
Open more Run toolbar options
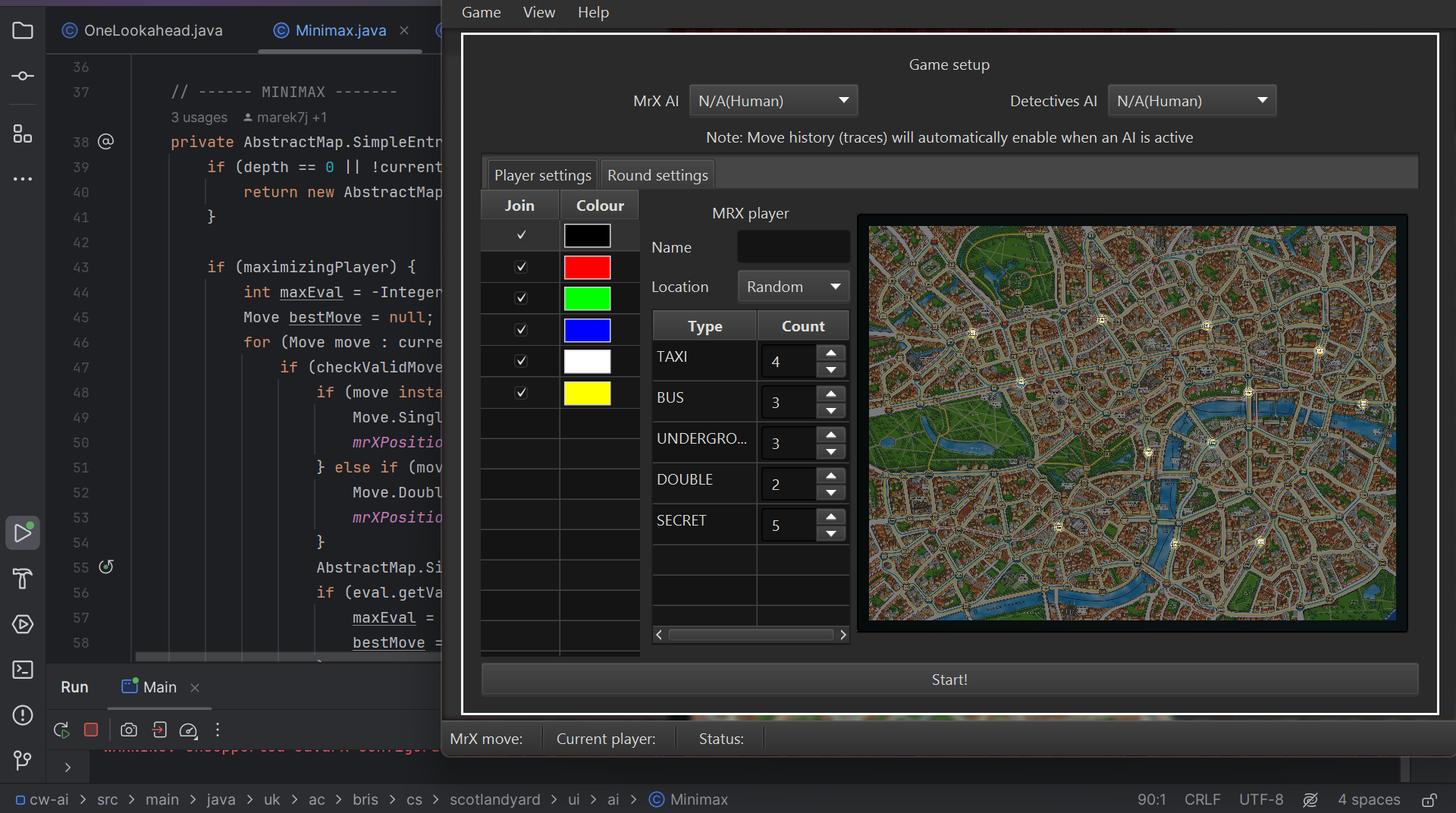pos(218,730)
